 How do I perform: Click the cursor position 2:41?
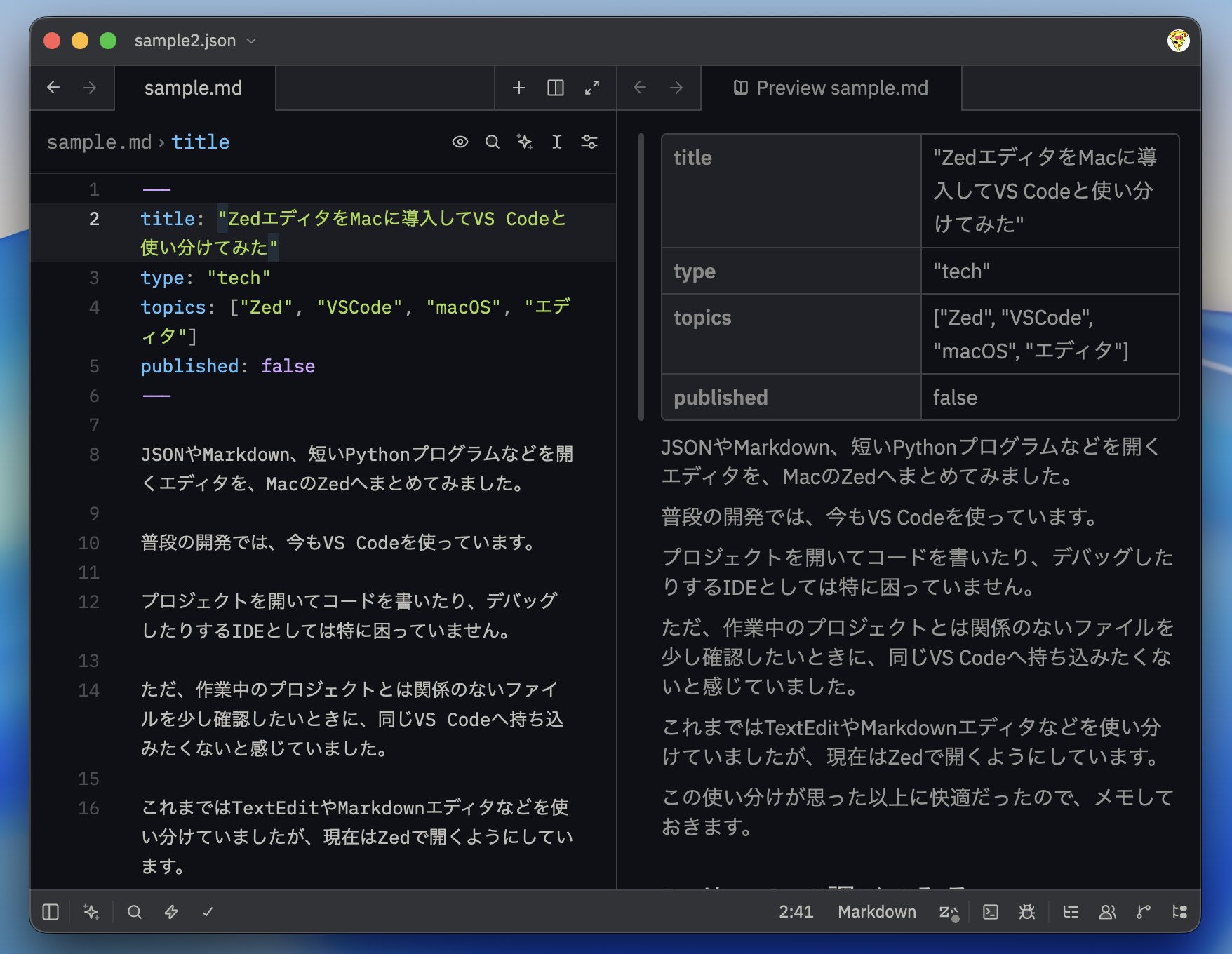796,912
